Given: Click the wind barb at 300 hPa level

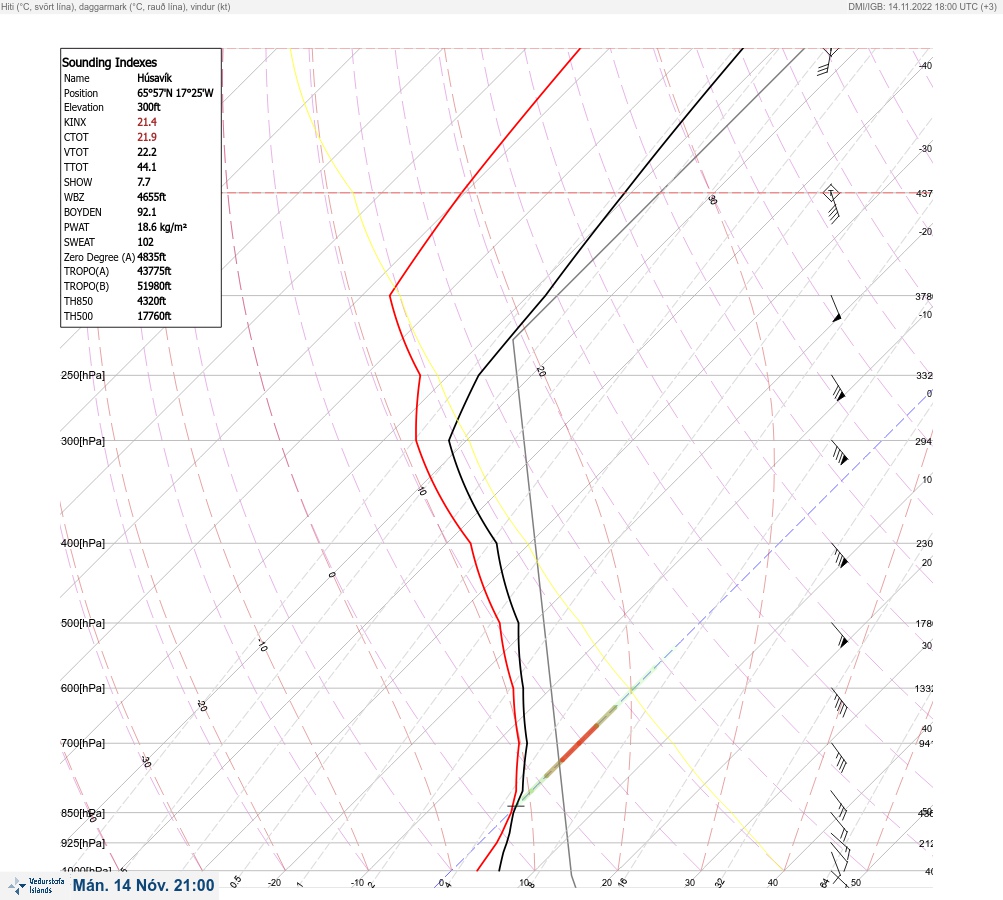Looking at the screenshot, I should tap(839, 452).
